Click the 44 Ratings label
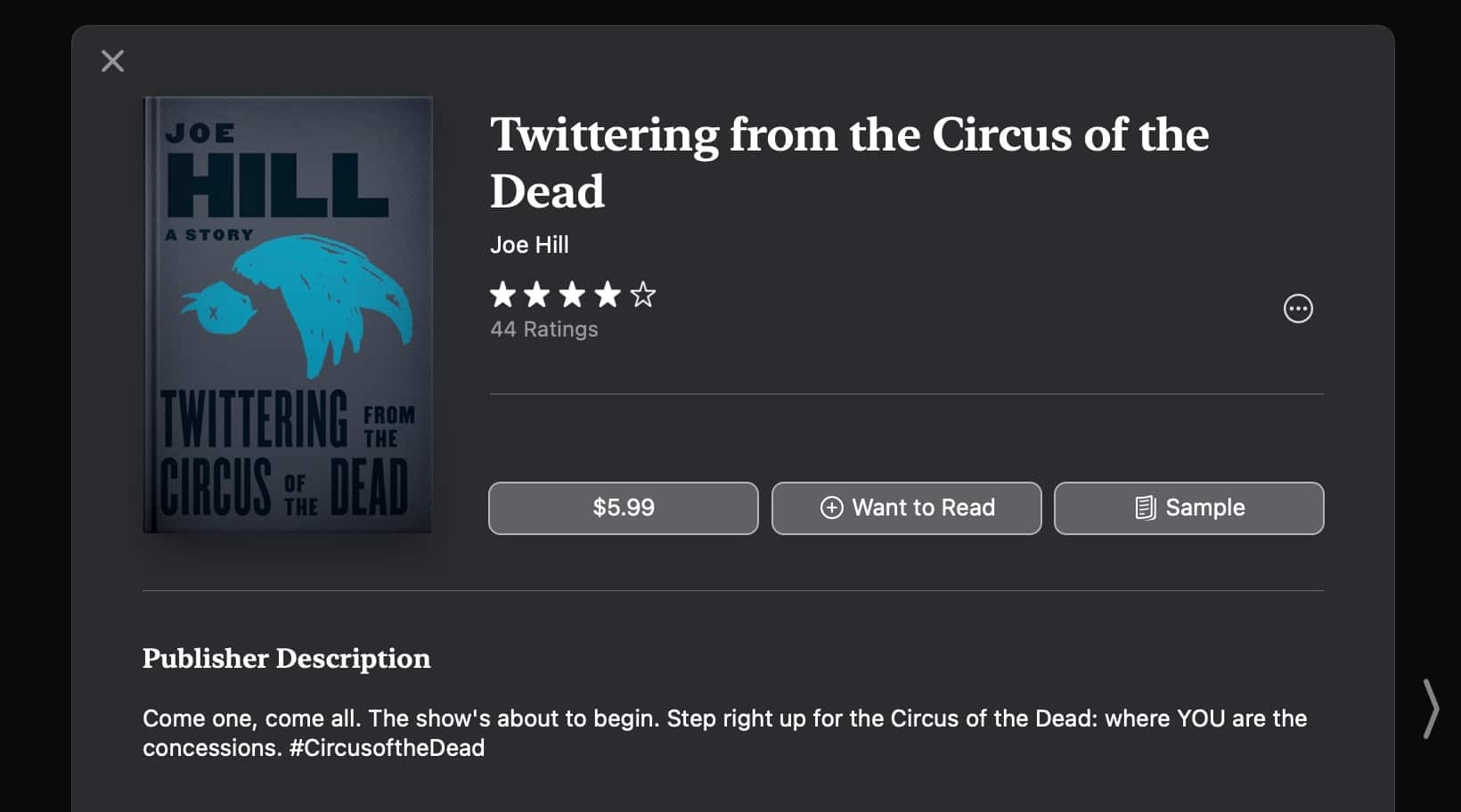1461x812 pixels. (x=543, y=329)
